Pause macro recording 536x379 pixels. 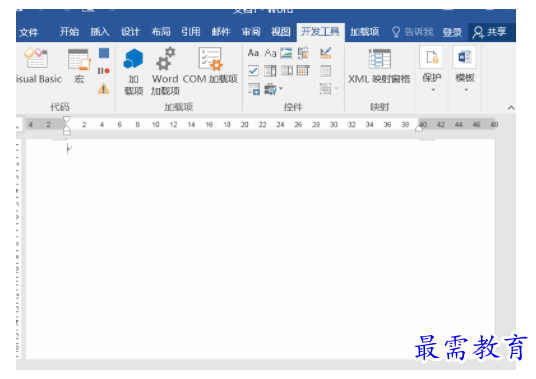coord(104,71)
